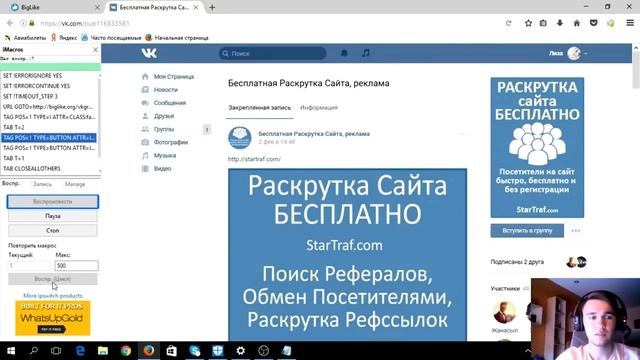
Task: Open Сообщения in VK menu
Action: coord(170,103)
